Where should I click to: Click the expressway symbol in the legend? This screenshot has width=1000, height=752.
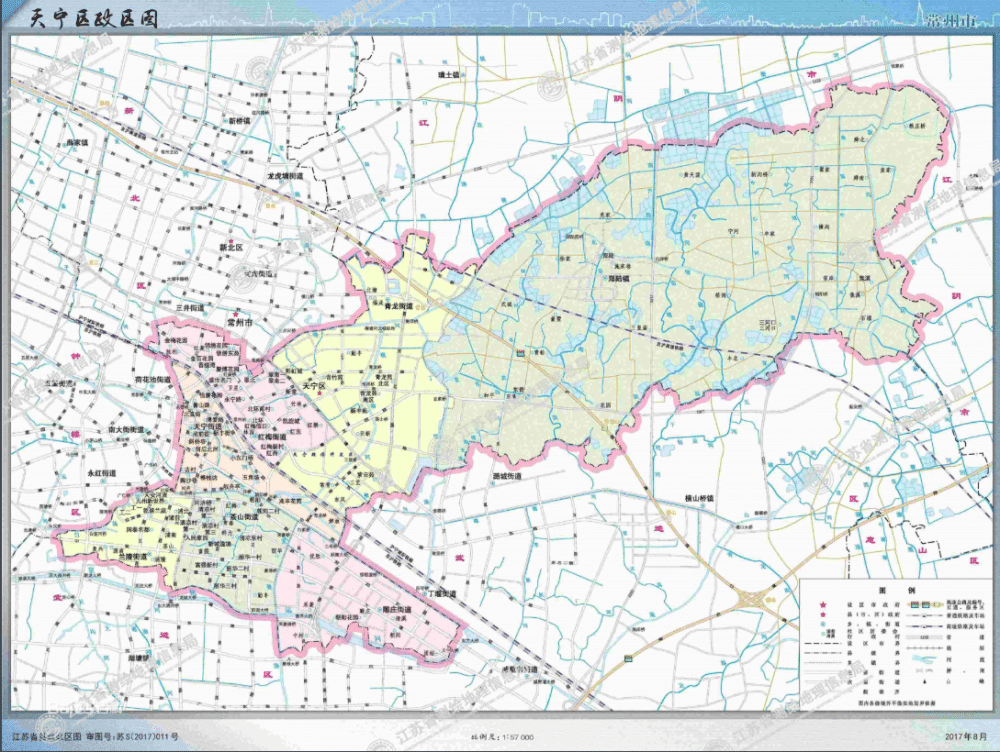point(924,603)
